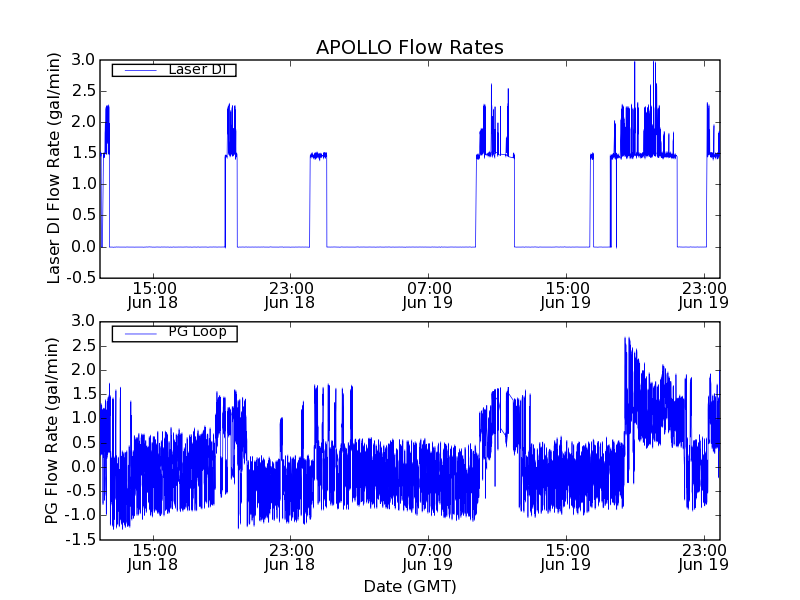Click 07:00 Jun 19 tick on PG Loop chart
The height and width of the screenshot is (600, 800).
429,556
